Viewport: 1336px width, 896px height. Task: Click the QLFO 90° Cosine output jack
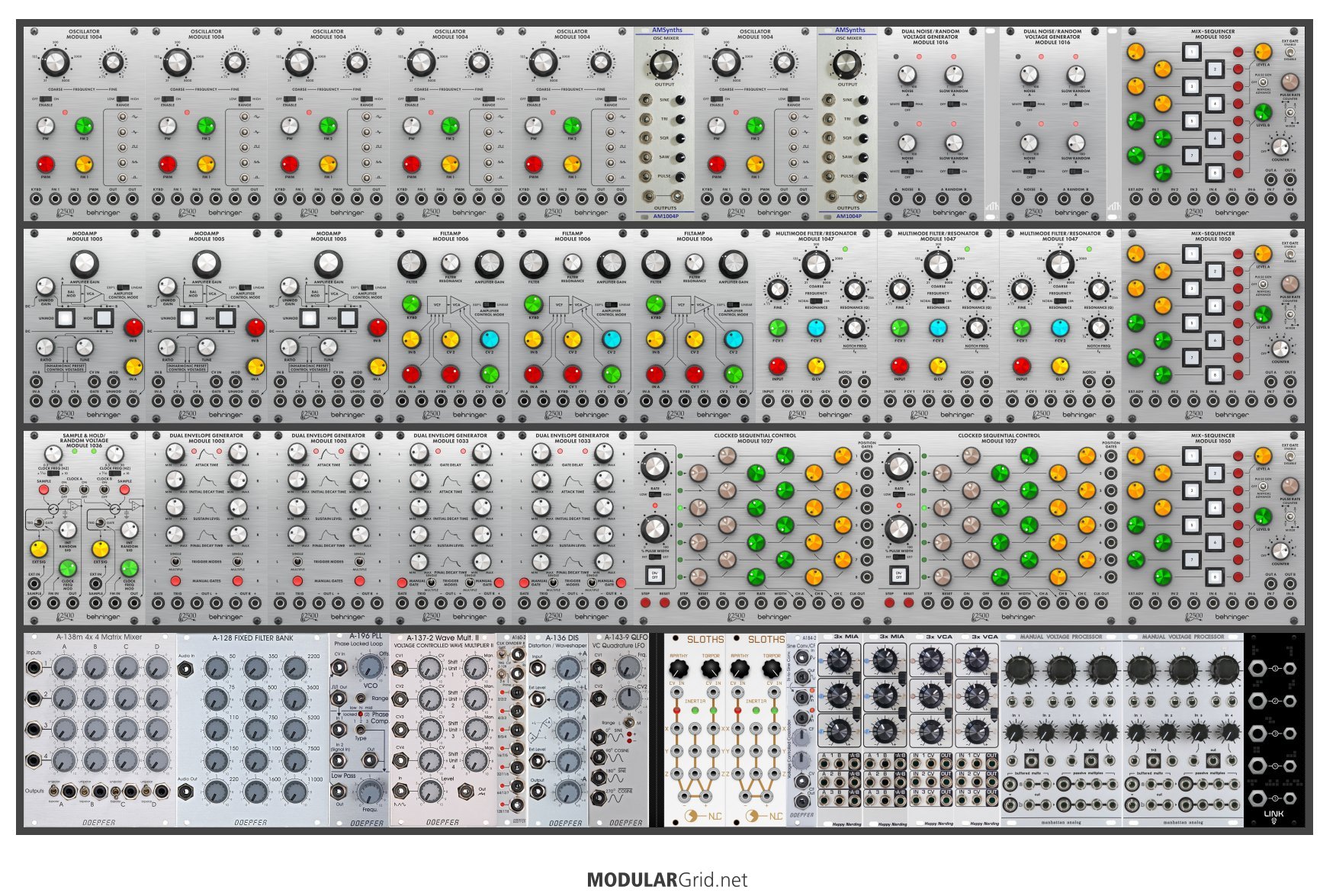tap(599, 757)
